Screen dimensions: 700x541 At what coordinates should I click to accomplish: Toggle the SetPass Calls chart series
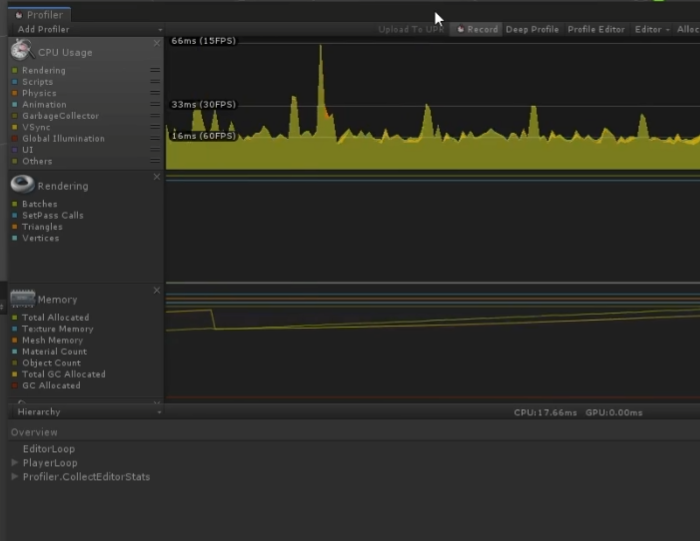[x=15, y=215]
